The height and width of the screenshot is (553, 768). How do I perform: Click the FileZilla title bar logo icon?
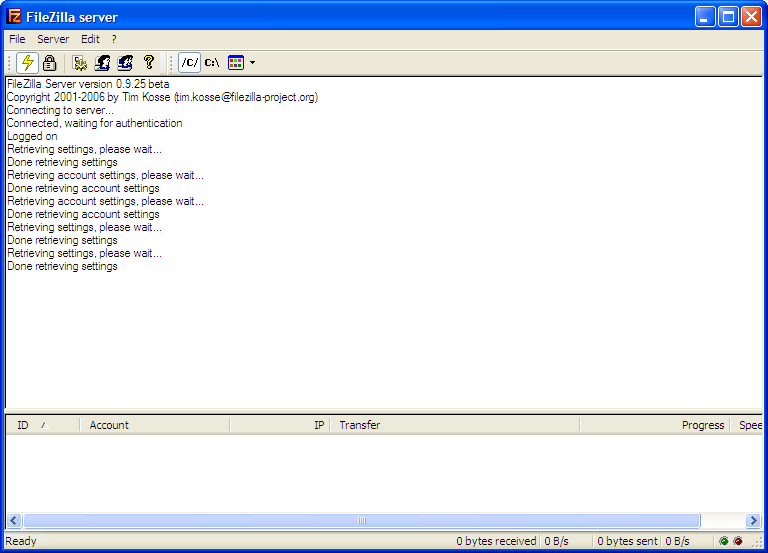pyautogui.click(x=14, y=17)
